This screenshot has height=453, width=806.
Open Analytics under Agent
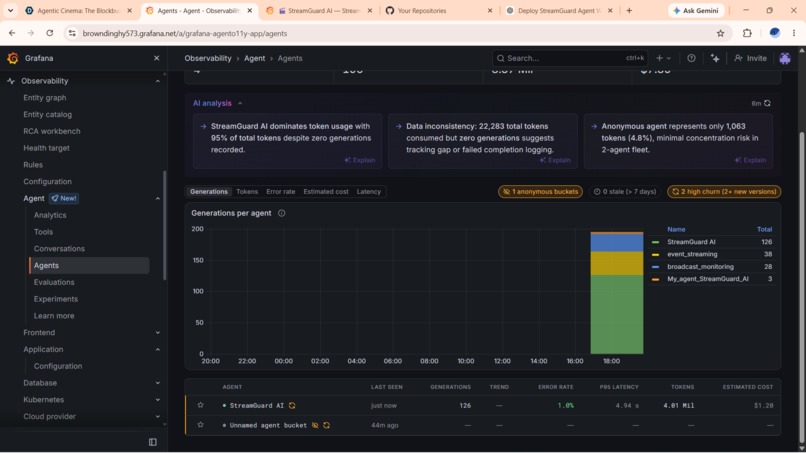pyautogui.click(x=50, y=215)
